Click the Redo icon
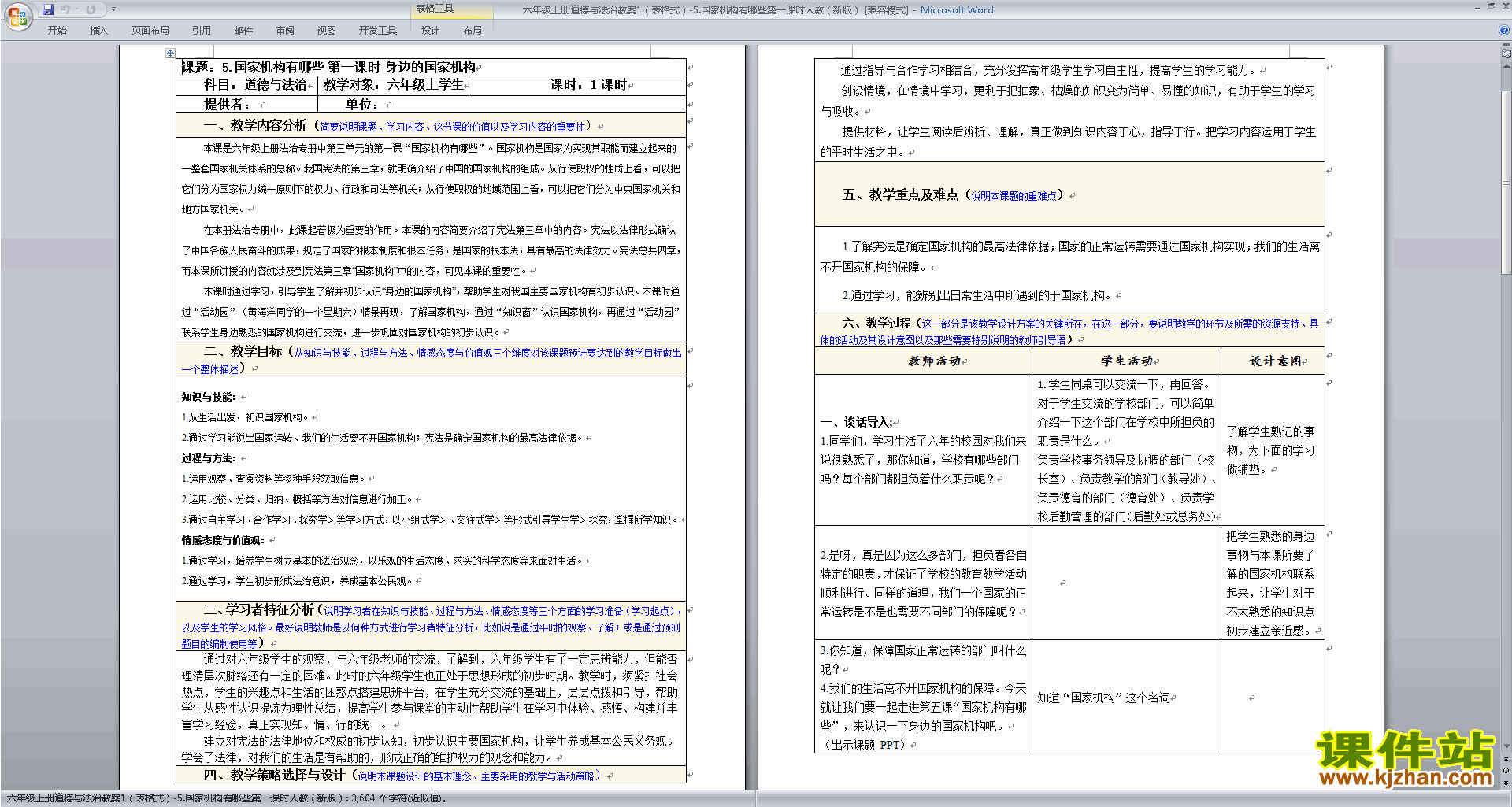1512x807 pixels. pos(91,9)
